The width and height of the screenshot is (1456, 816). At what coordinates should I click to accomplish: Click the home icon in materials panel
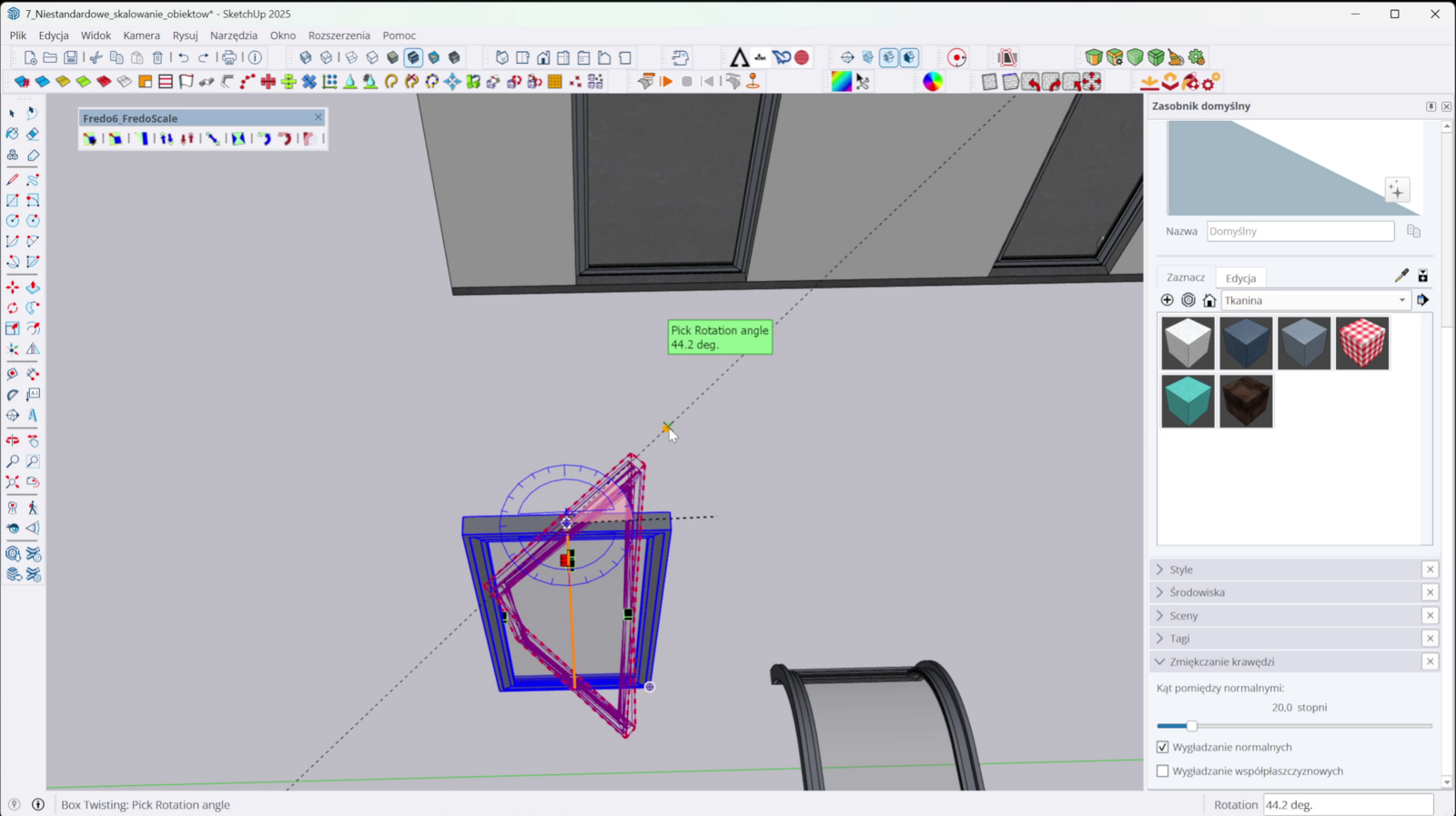1209,300
